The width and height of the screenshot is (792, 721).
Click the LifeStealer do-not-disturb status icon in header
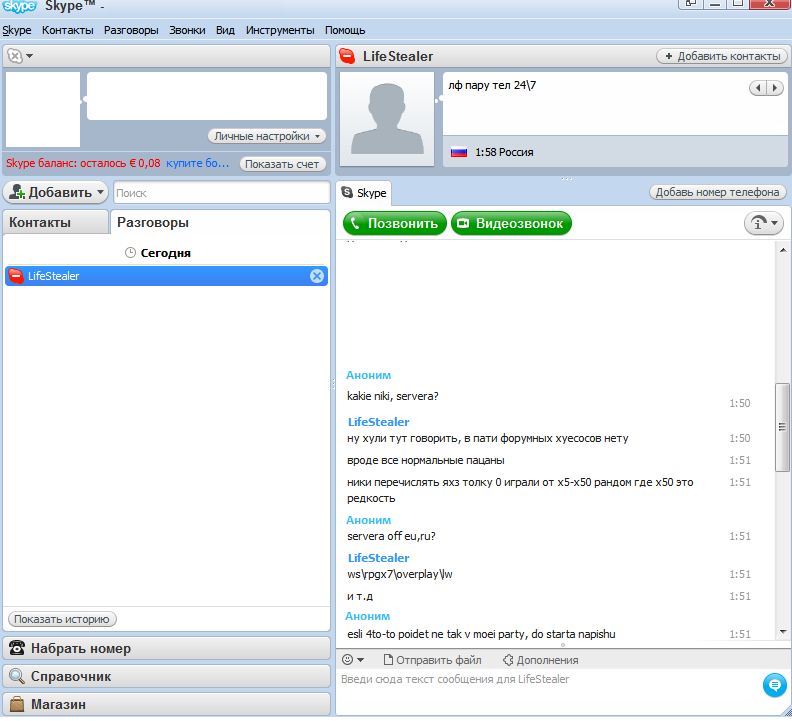tap(347, 56)
